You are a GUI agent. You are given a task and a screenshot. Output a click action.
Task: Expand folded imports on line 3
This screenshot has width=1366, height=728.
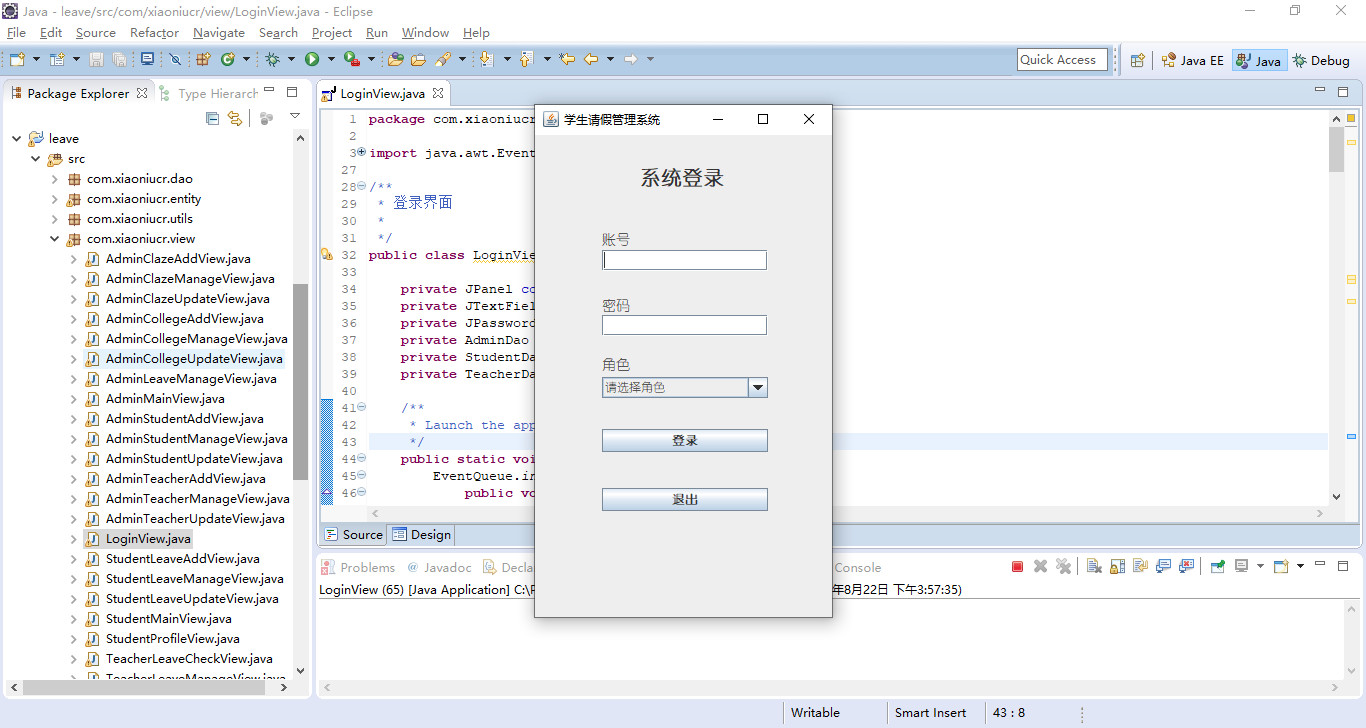(x=361, y=153)
